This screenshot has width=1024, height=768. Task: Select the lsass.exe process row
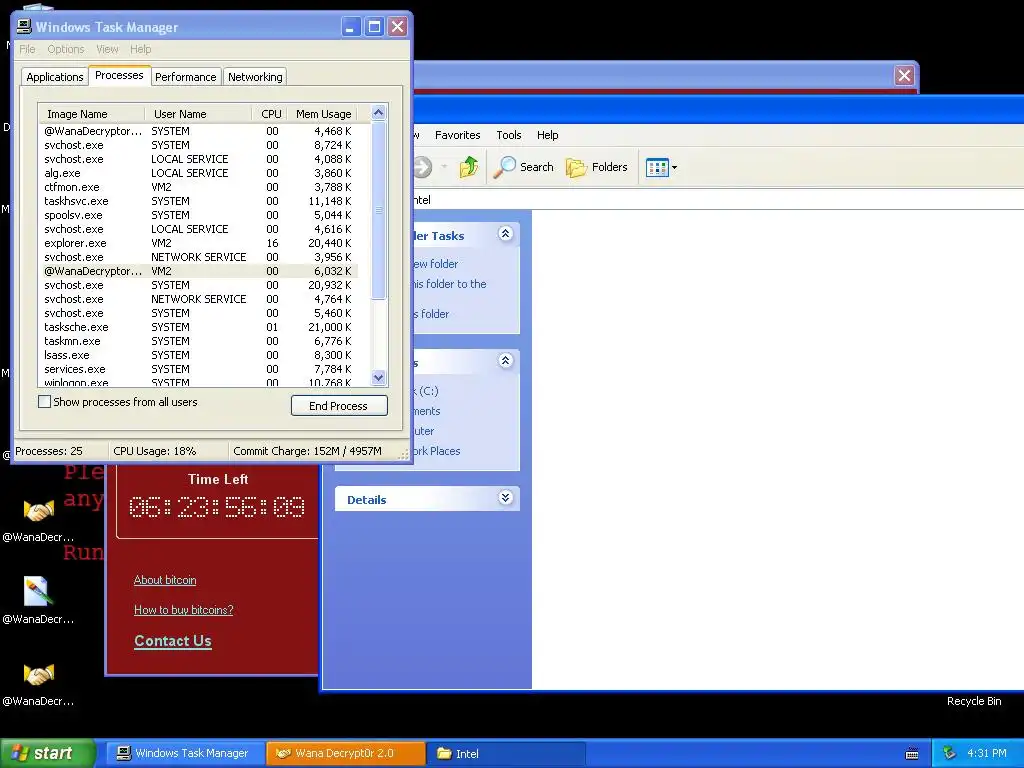[x=198, y=355]
